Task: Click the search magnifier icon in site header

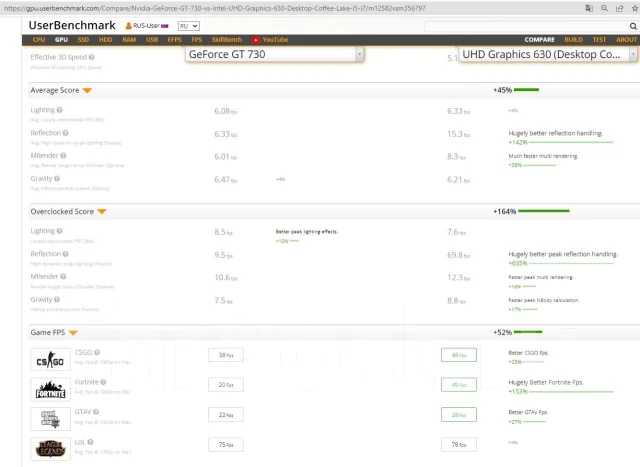Action: click(633, 26)
